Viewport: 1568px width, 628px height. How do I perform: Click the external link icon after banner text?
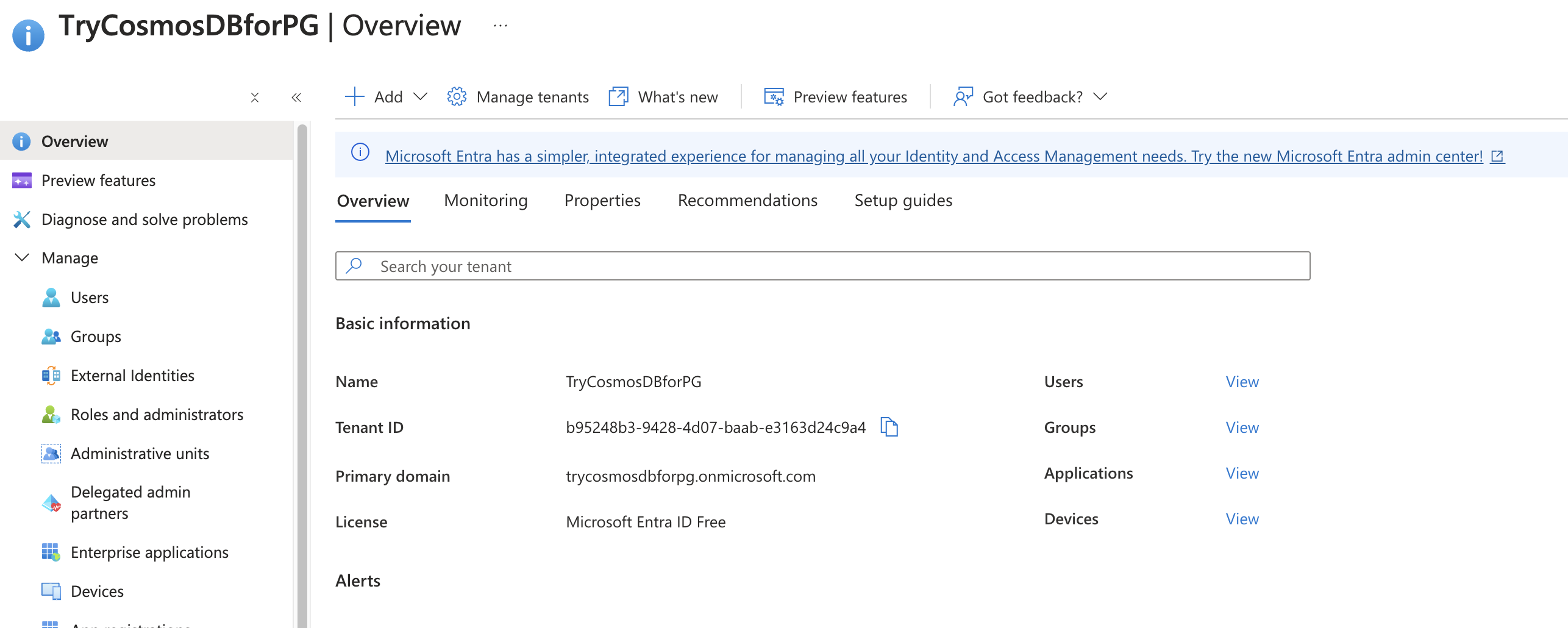coord(1497,156)
